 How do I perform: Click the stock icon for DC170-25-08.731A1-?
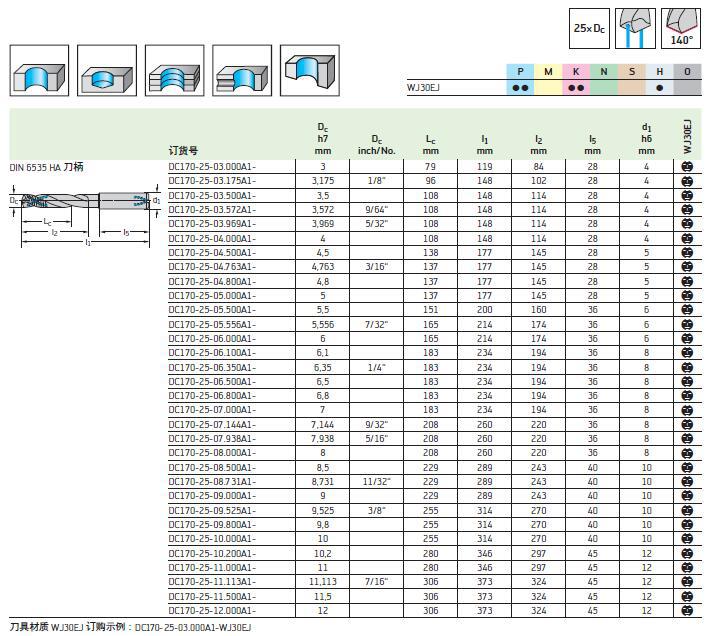687,481
